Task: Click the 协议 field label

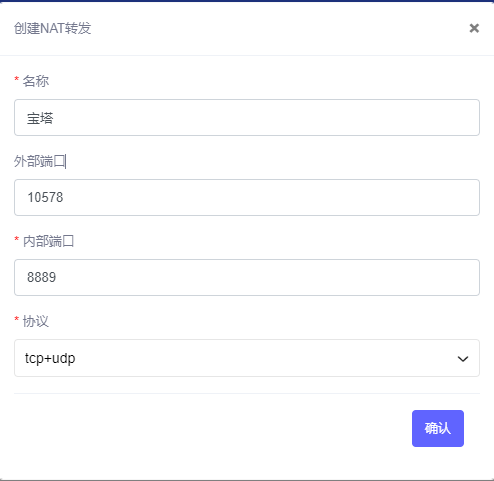Action: 36,321
